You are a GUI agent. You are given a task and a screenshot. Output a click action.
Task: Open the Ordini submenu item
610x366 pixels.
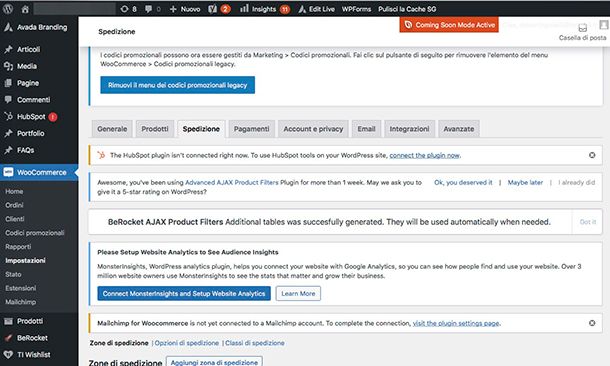pyautogui.click(x=14, y=205)
